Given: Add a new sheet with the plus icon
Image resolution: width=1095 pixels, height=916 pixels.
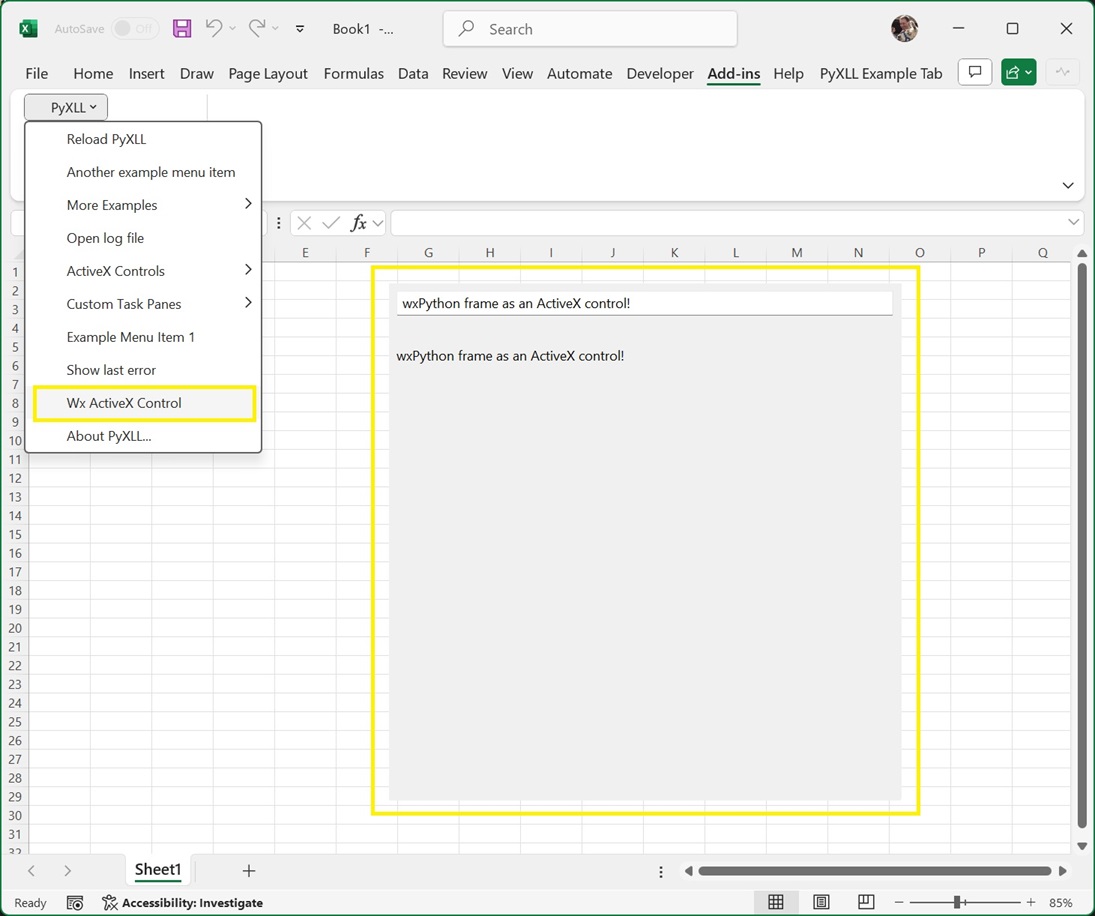Looking at the screenshot, I should click(x=249, y=871).
